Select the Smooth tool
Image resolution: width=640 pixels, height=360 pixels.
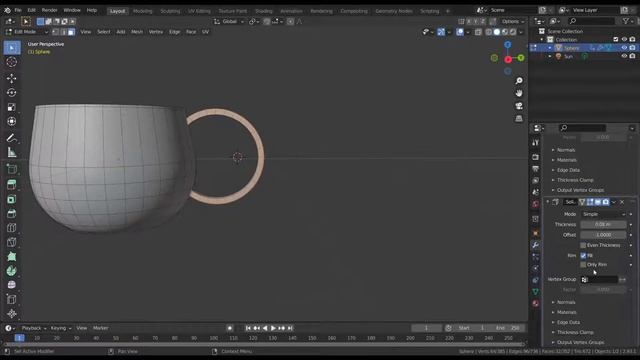click(x=12, y=284)
